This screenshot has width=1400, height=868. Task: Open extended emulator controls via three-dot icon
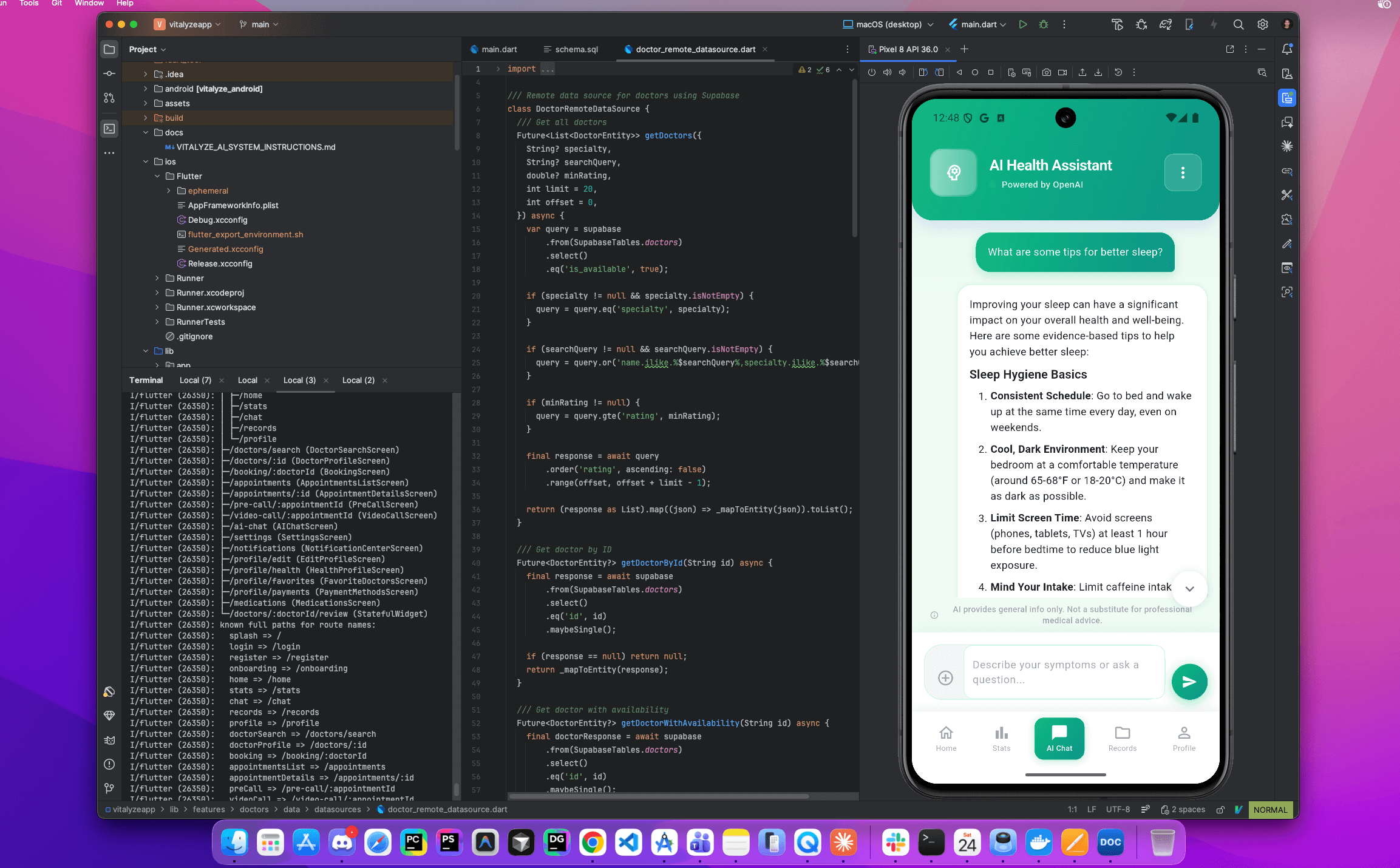[x=1133, y=72]
